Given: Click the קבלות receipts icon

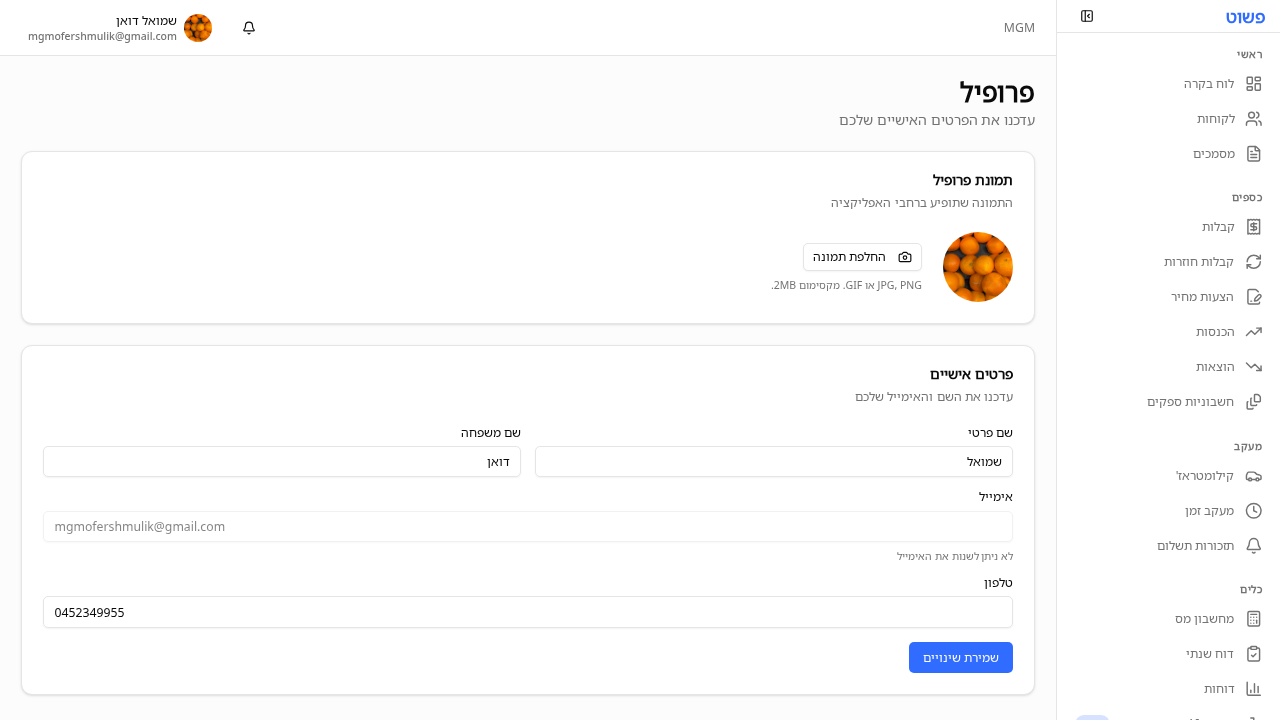Looking at the screenshot, I should pyautogui.click(x=1254, y=226).
